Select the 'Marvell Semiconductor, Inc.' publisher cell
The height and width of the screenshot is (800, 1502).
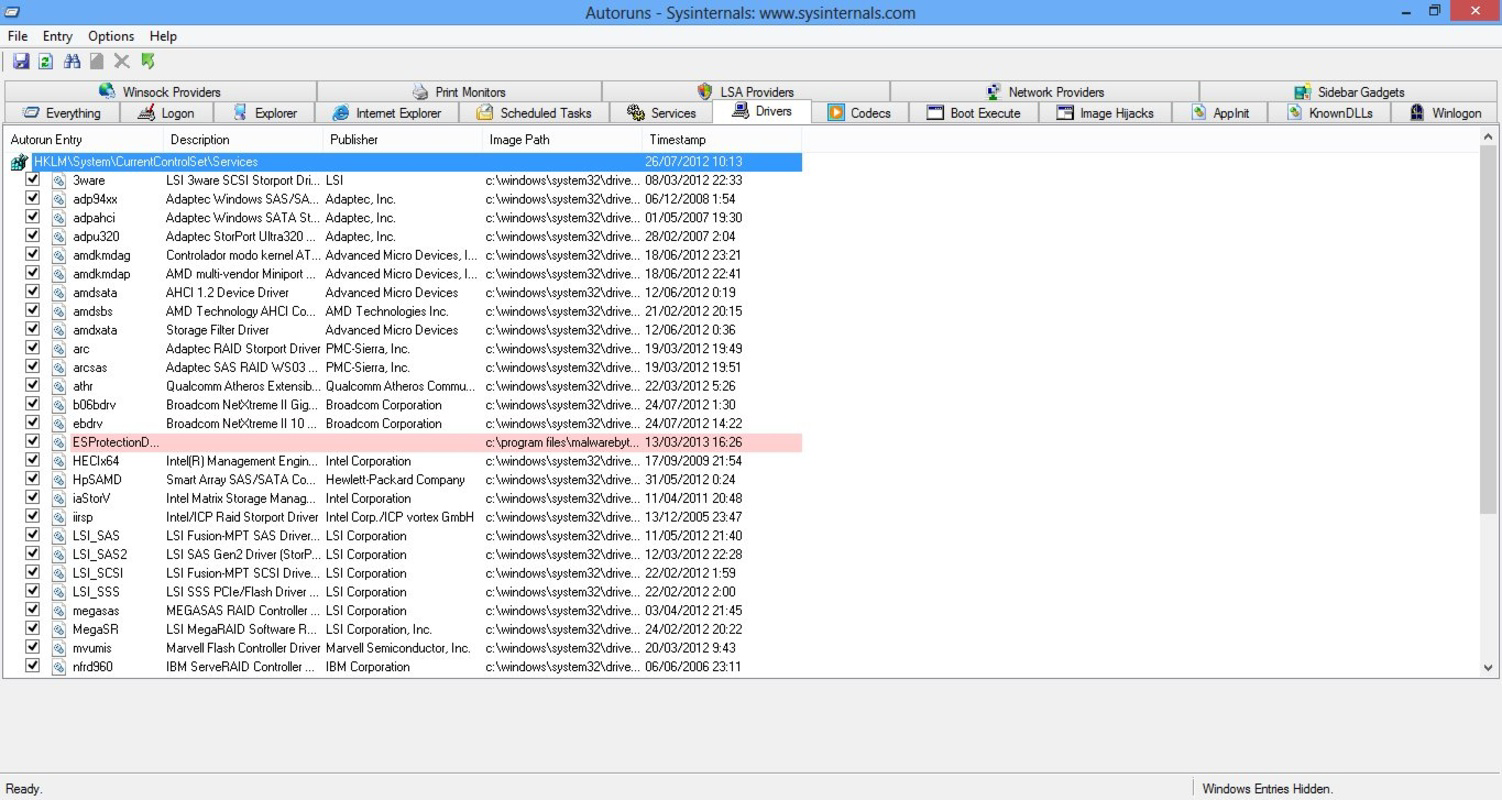(x=398, y=648)
